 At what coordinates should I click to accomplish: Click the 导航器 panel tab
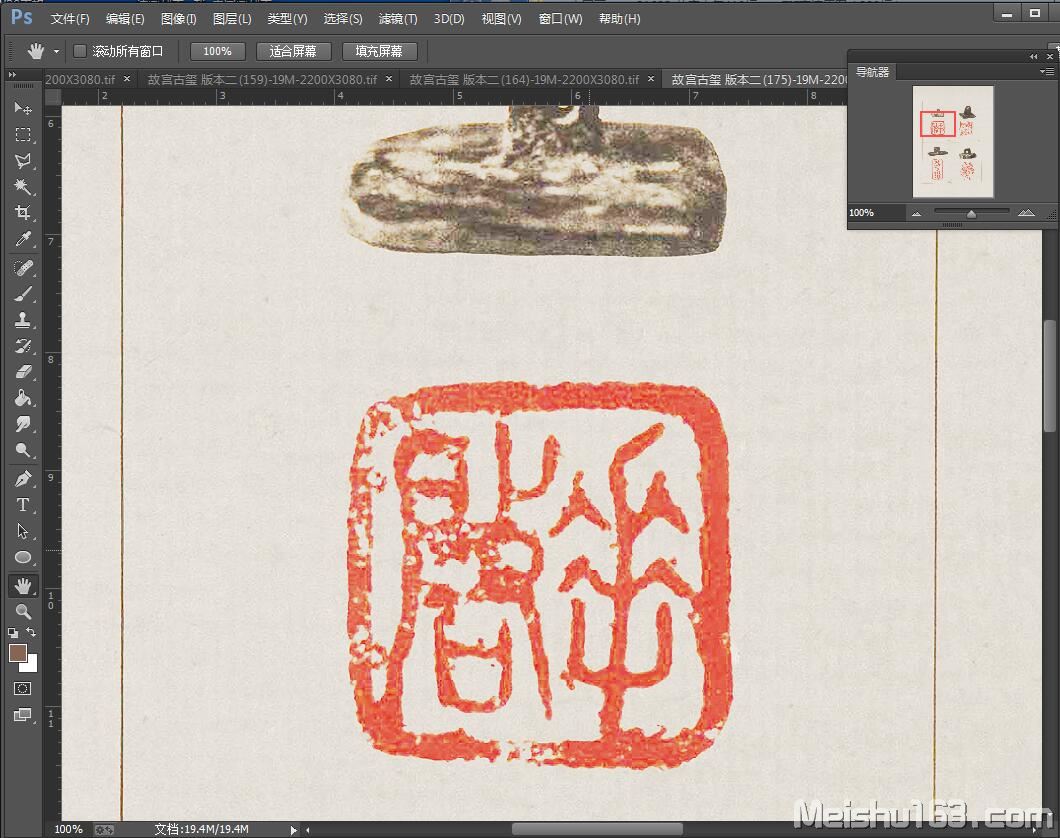pos(873,72)
